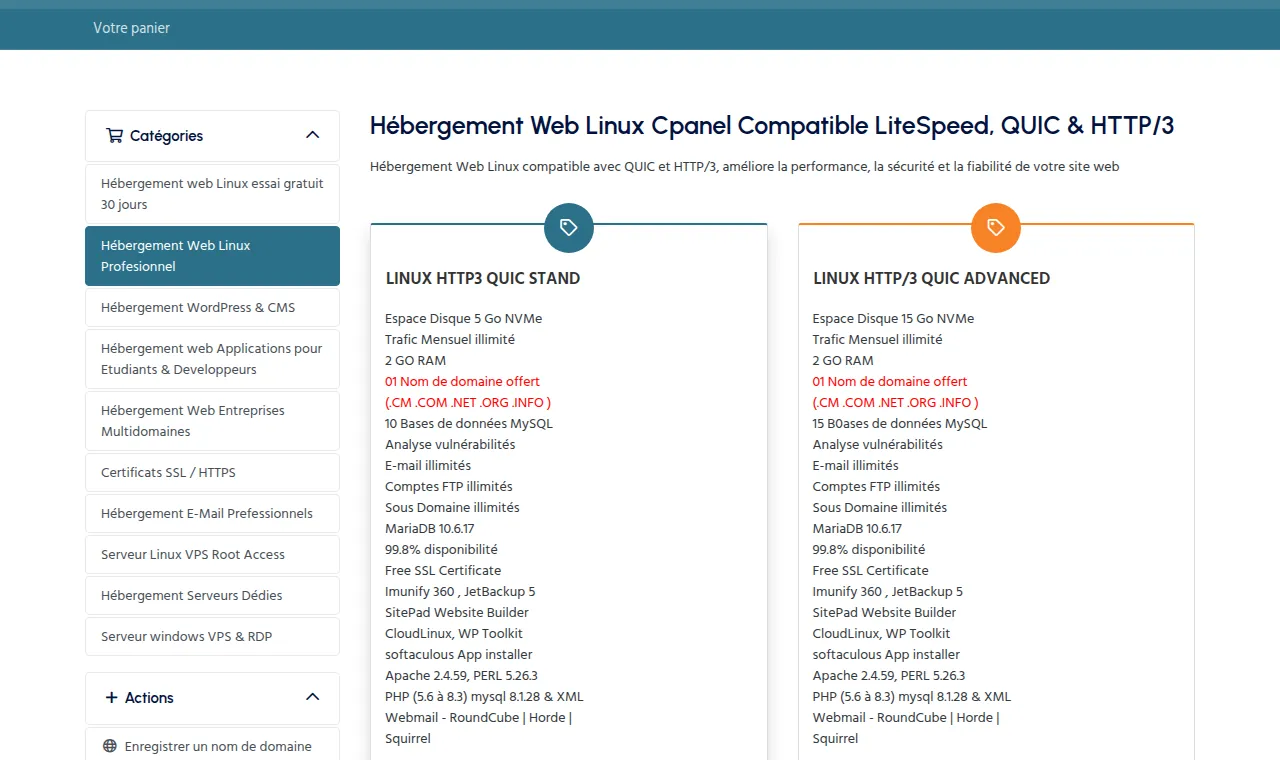Open Hébergement E-Mail Prefessionnels category
Screen dimensions: 1280x760
pos(212,513)
